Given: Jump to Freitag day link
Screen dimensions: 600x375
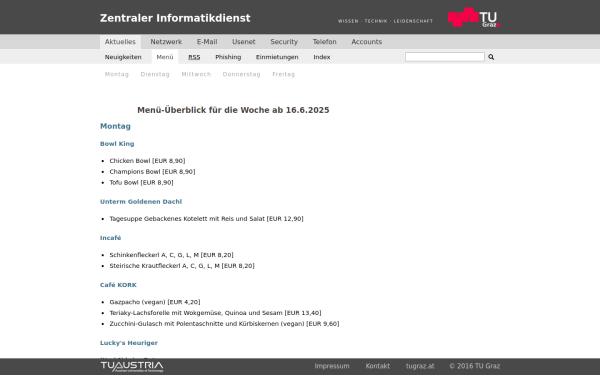Looking at the screenshot, I should pos(284,74).
